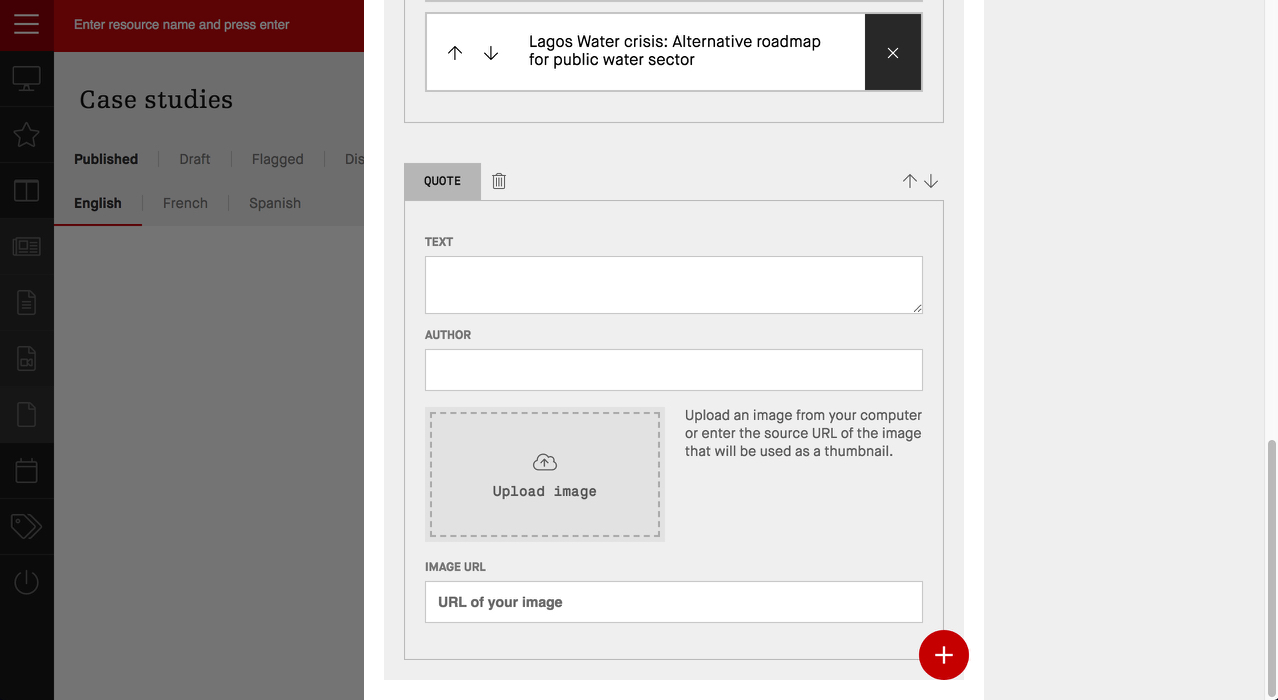Switch to the Draft tab
The width and height of the screenshot is (1278, 700).
pos(195,159)
